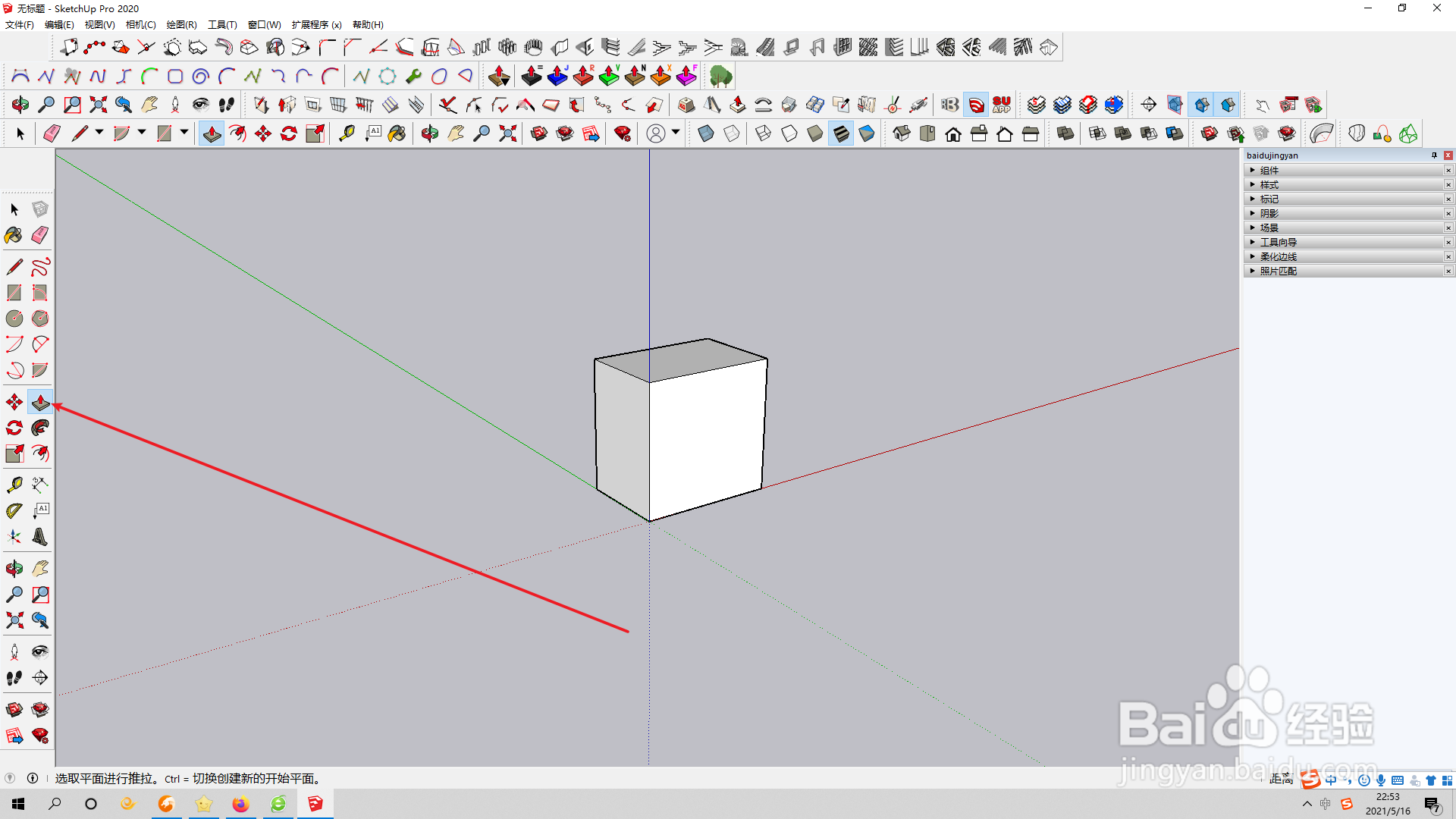Pin the baidujingyan tray panel
This screenshot has width=1456, height=819.
[x=1434, y=155]
